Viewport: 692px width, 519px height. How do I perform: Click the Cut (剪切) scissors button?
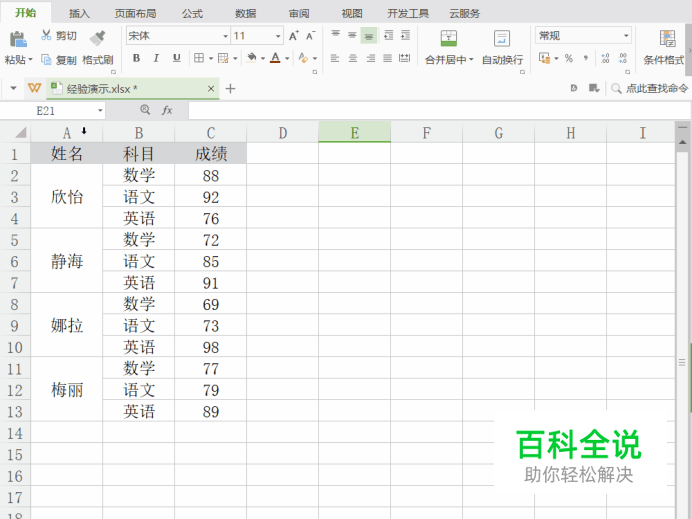[x=59, y=35]
